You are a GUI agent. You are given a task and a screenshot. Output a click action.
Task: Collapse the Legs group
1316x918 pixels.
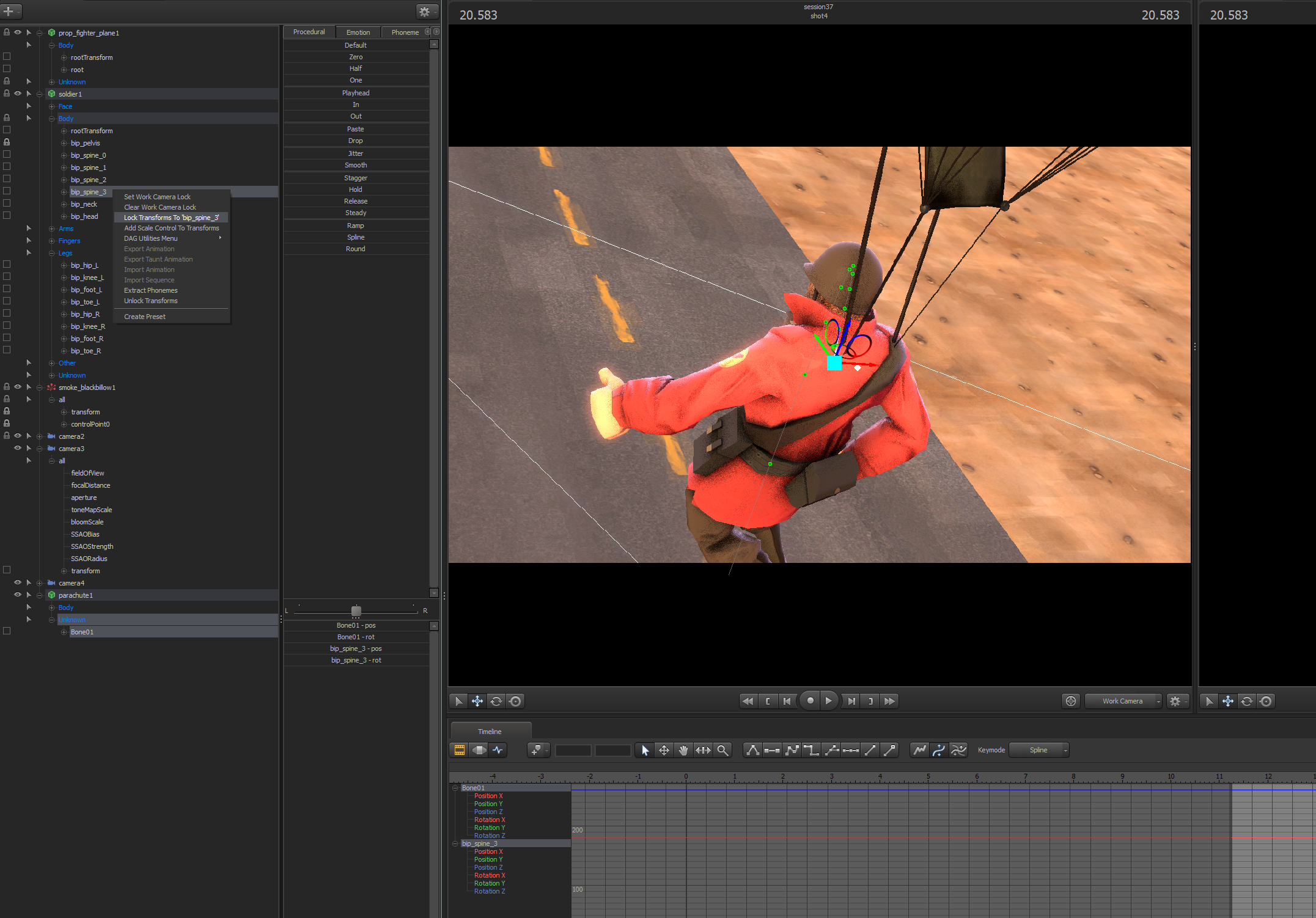(52, 253)
